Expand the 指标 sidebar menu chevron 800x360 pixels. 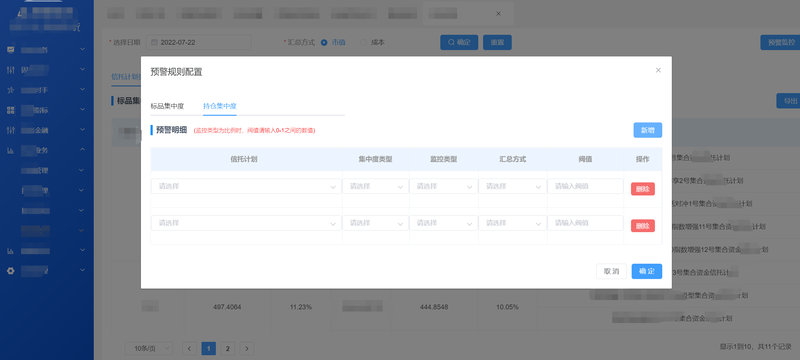tap(82, 110)
